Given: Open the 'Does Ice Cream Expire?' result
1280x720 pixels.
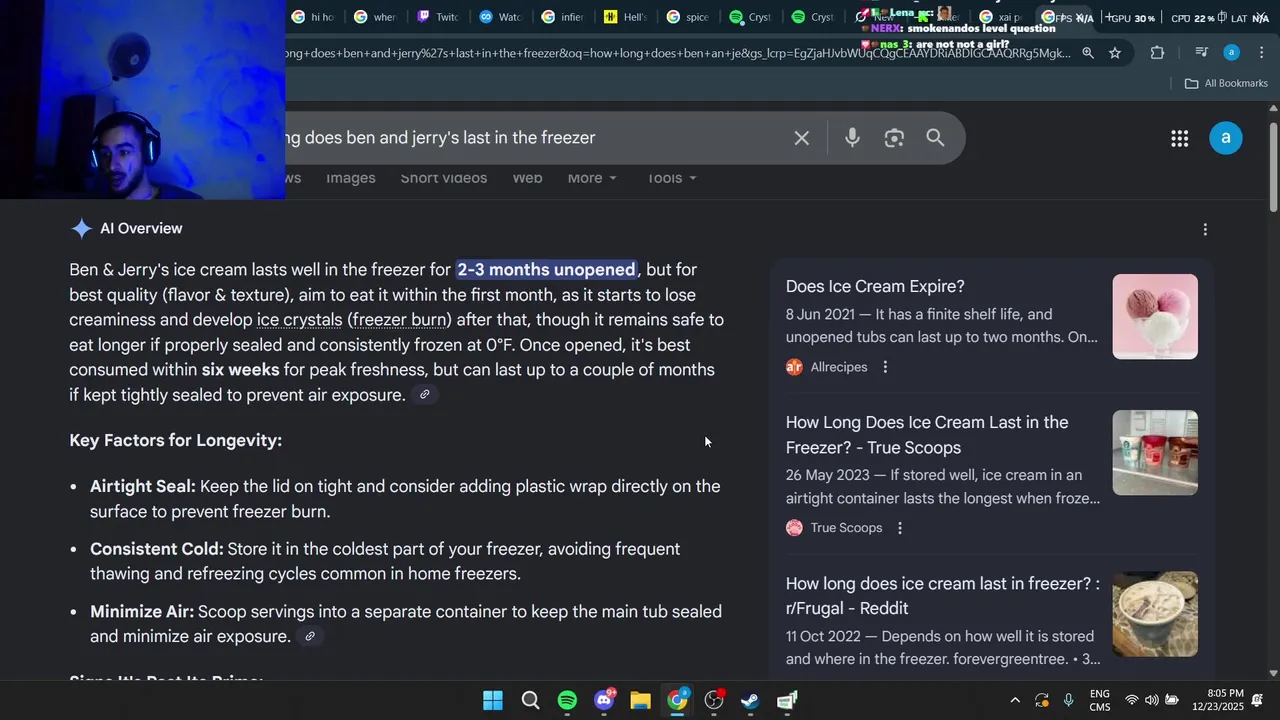Looking at the screenshot, I should [875, 287].
